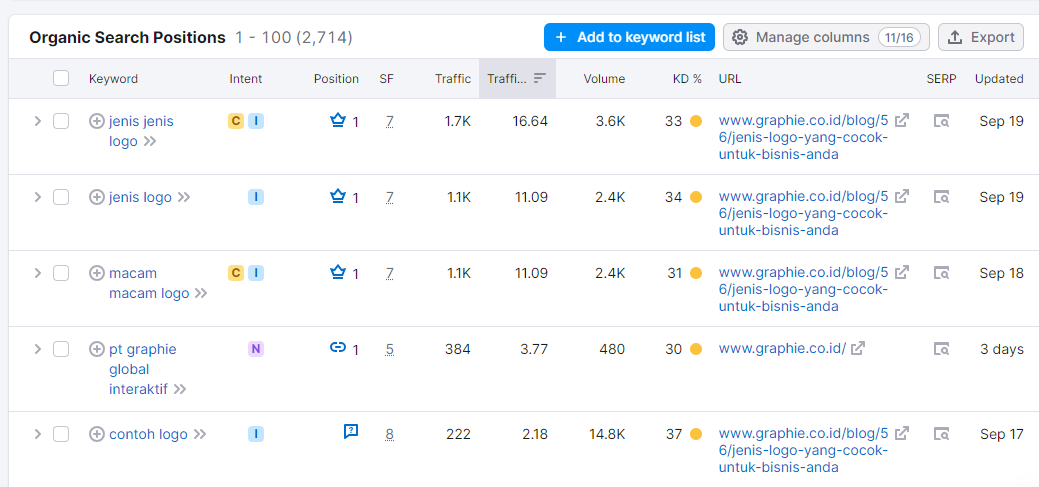Expand the macam macam logo row details
Screen dimensions: 1039x487
38,273
